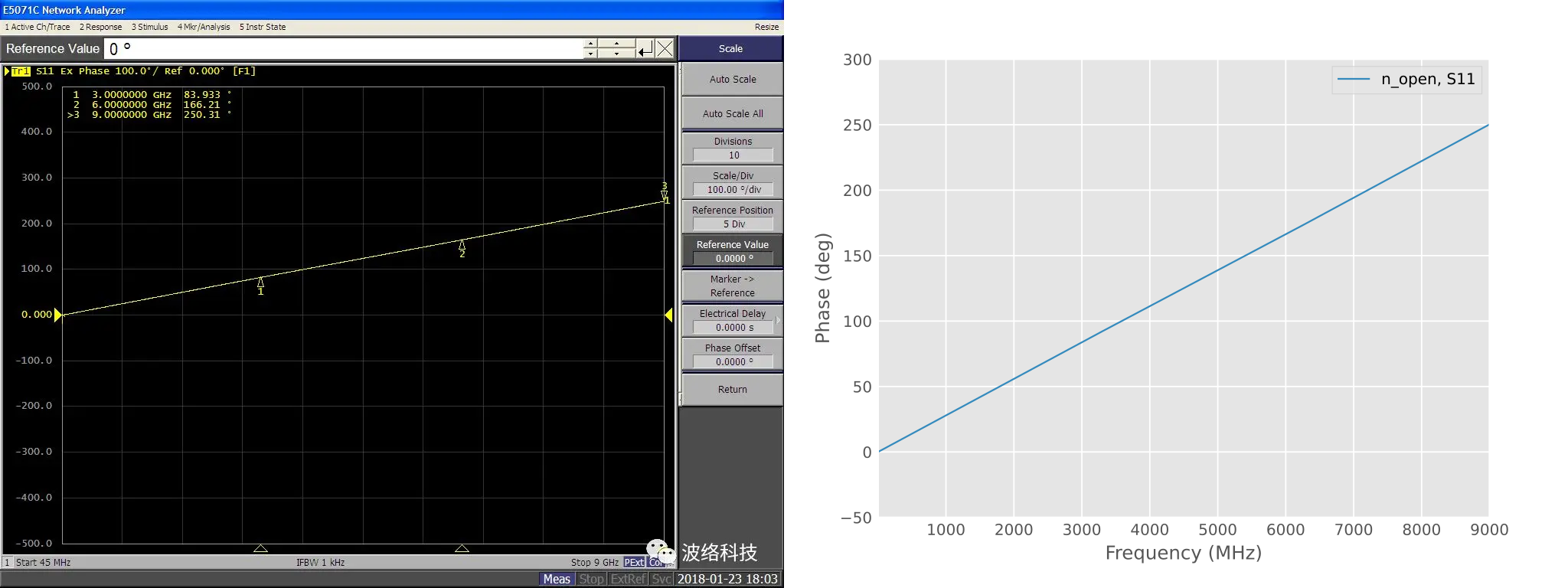
Task: Click the Enter arrow icon in entry bar
Action: (645, 49)
